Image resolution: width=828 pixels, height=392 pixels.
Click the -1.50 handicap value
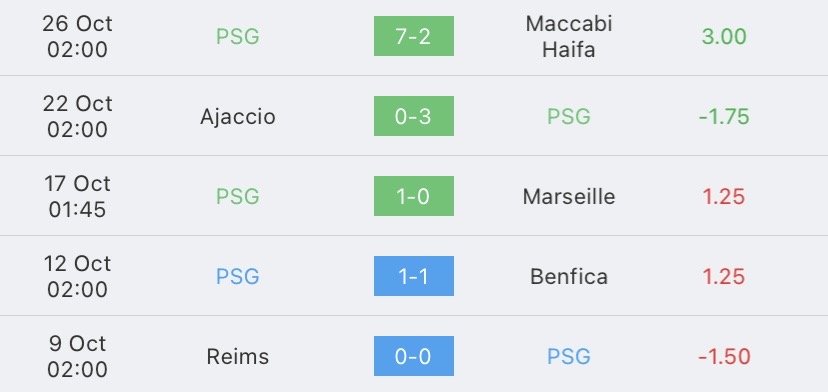724,357
